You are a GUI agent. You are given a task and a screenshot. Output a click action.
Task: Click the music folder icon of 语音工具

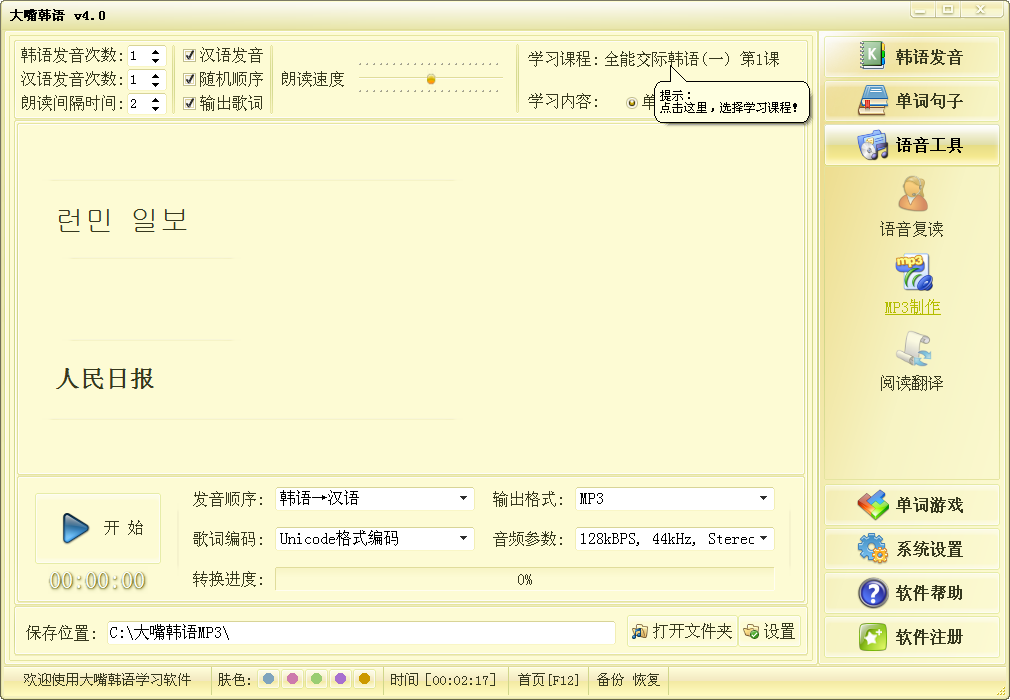point(872,145)
